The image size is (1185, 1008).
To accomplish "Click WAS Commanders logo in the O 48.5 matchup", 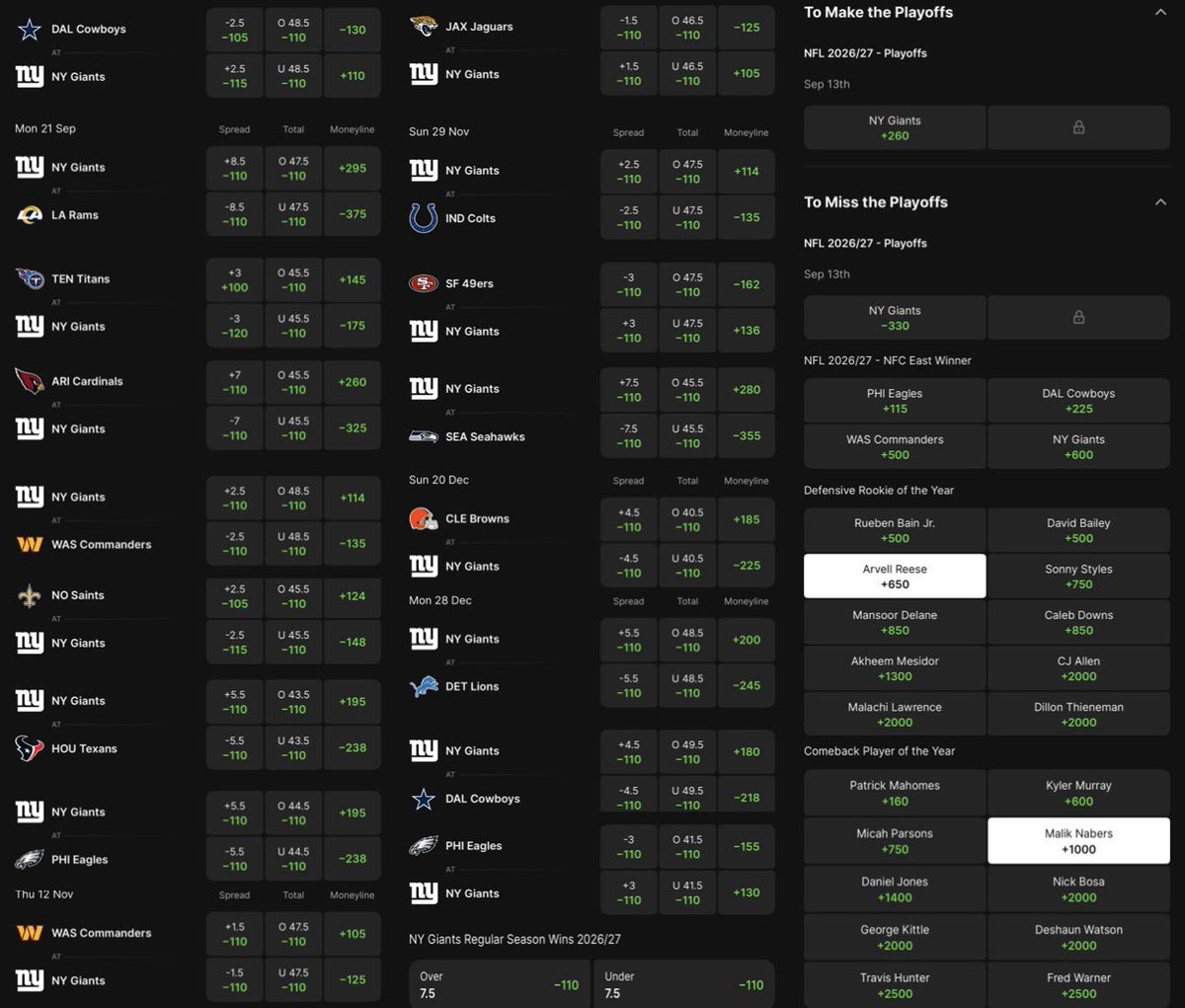I will (x=30, y=544).
